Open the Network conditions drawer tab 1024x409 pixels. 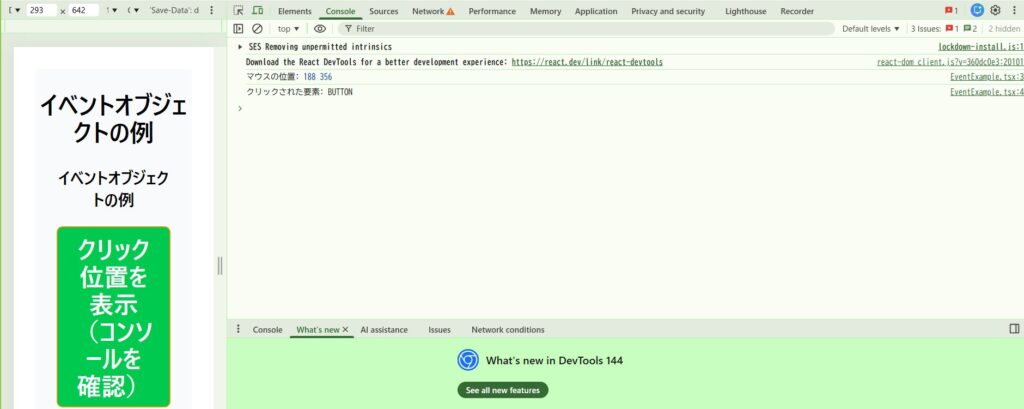[x=507, y=330]
